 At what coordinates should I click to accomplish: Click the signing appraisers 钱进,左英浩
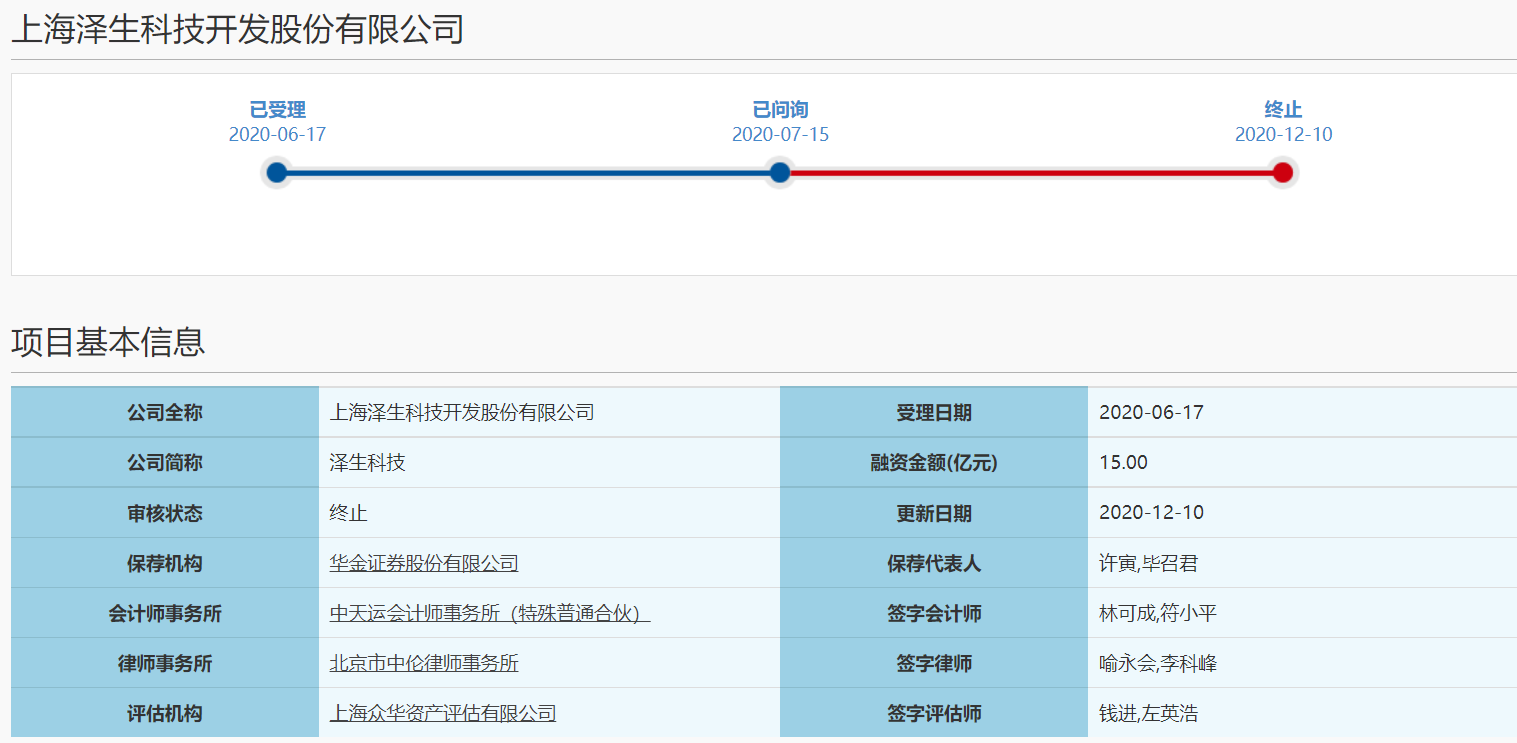[1148, 713]
